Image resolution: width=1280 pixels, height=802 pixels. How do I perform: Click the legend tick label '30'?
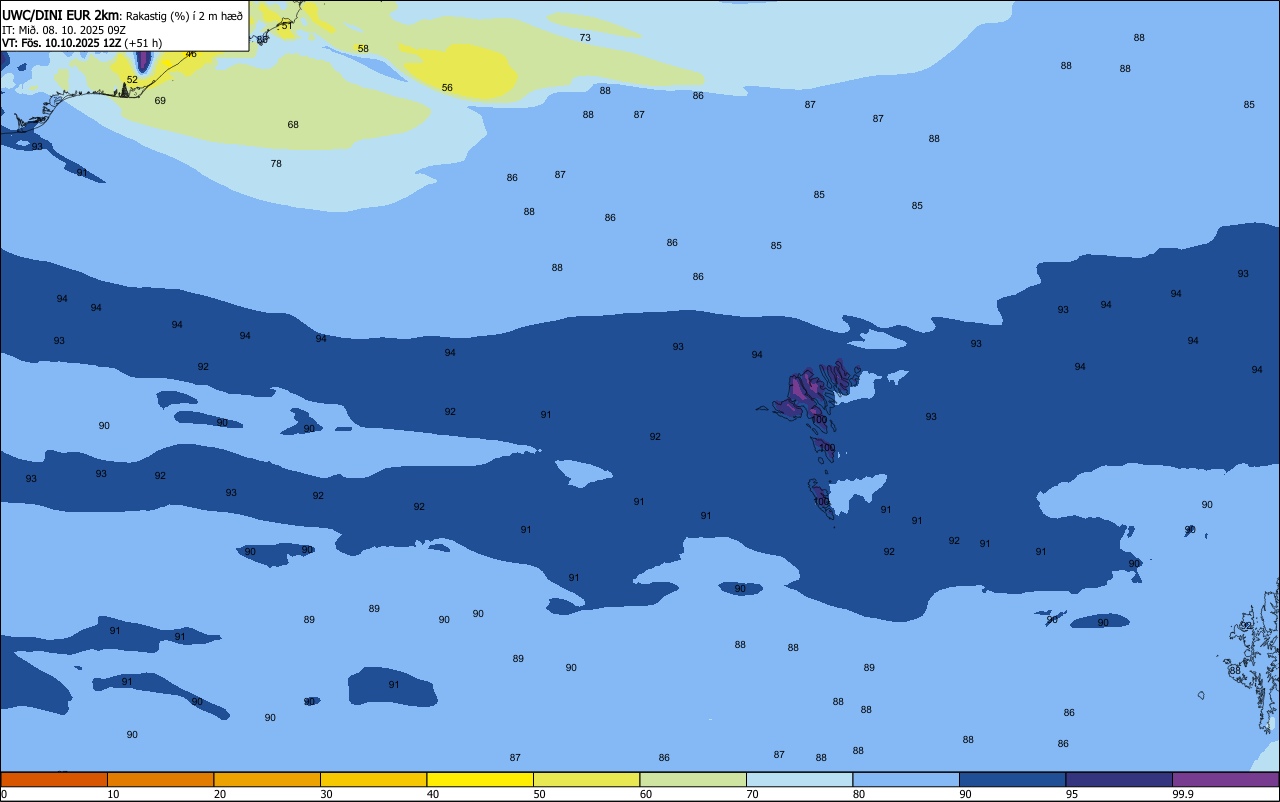[x=326, y=794]
